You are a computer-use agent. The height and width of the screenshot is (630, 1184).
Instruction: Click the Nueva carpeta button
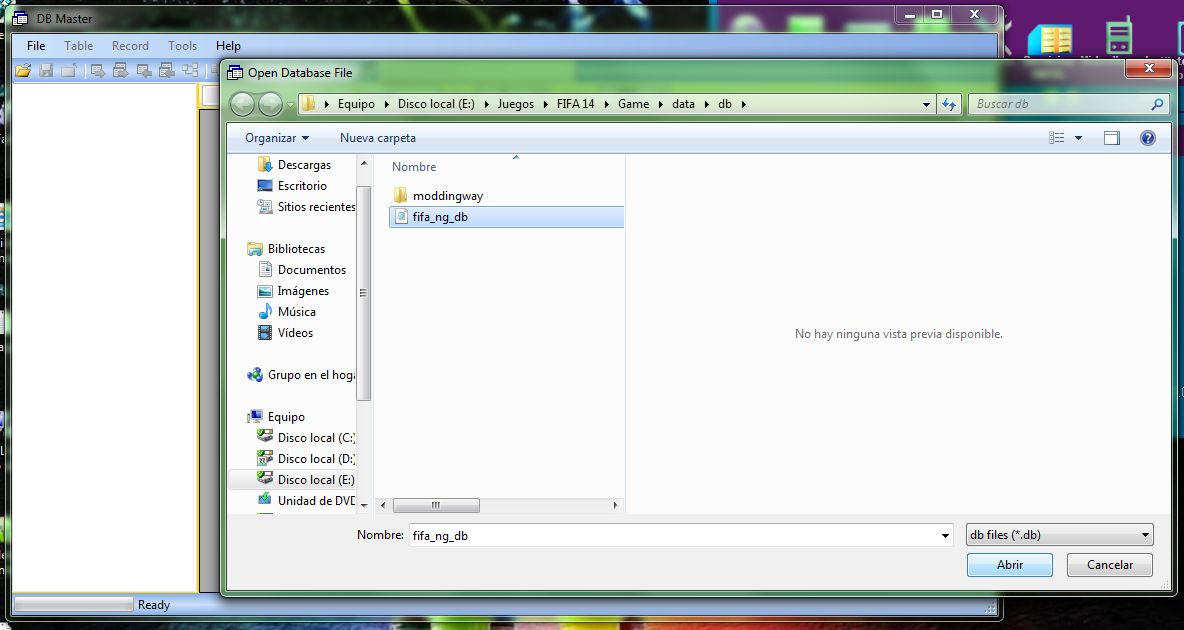[377, 138]
